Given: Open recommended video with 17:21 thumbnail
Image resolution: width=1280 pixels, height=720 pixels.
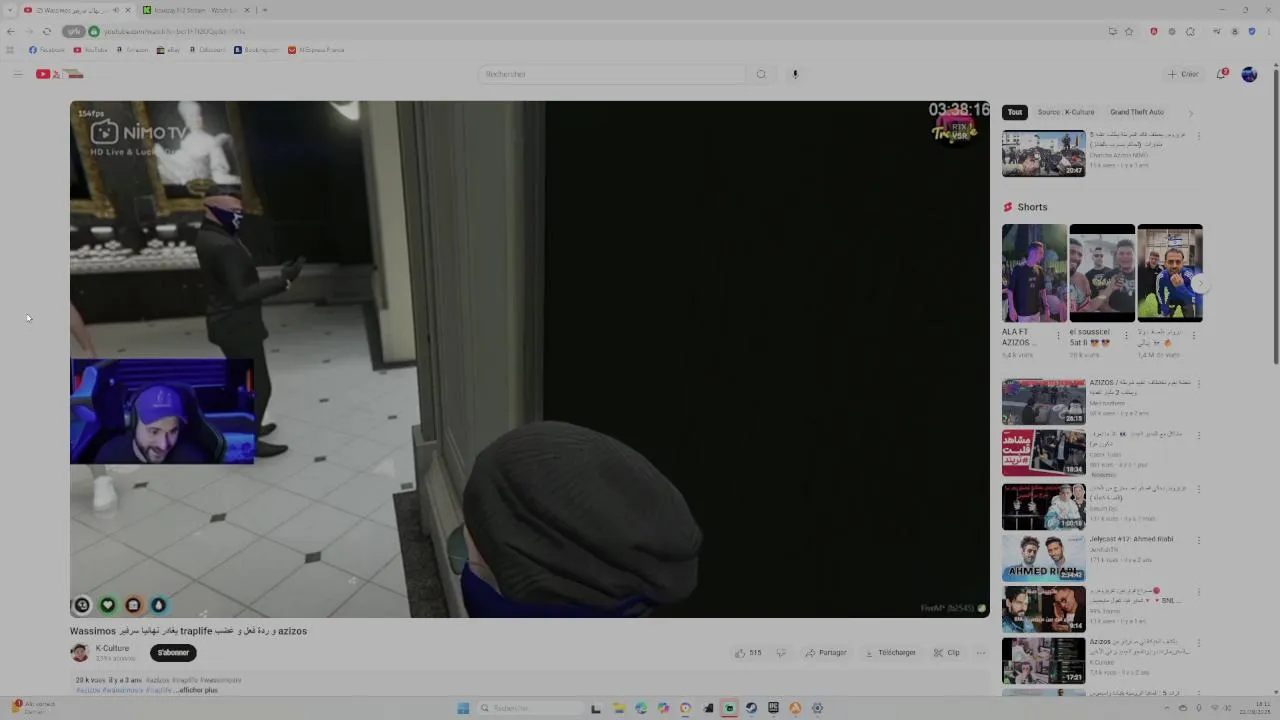Looking at the screenshot, I should 1043,660.
